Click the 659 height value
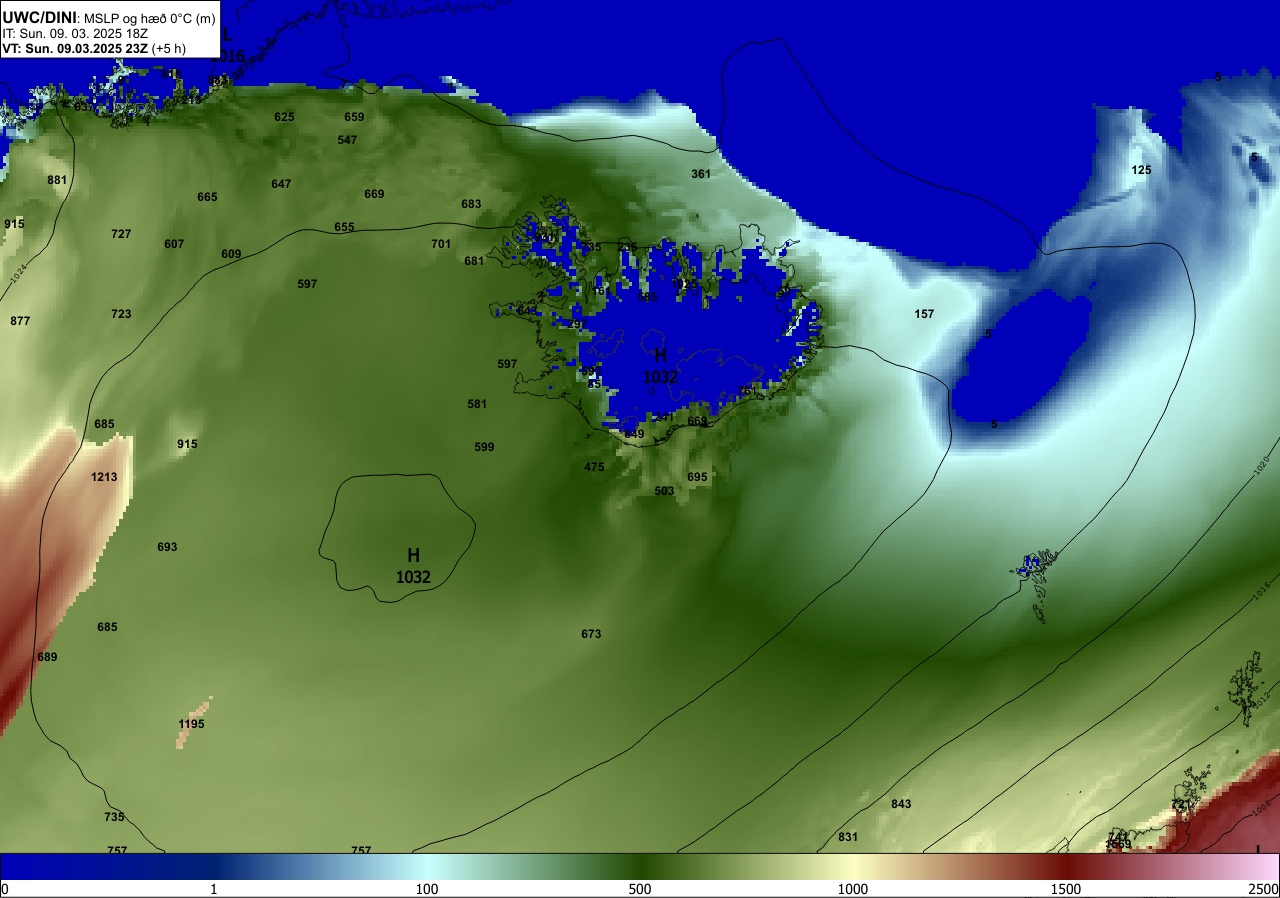 354,117
